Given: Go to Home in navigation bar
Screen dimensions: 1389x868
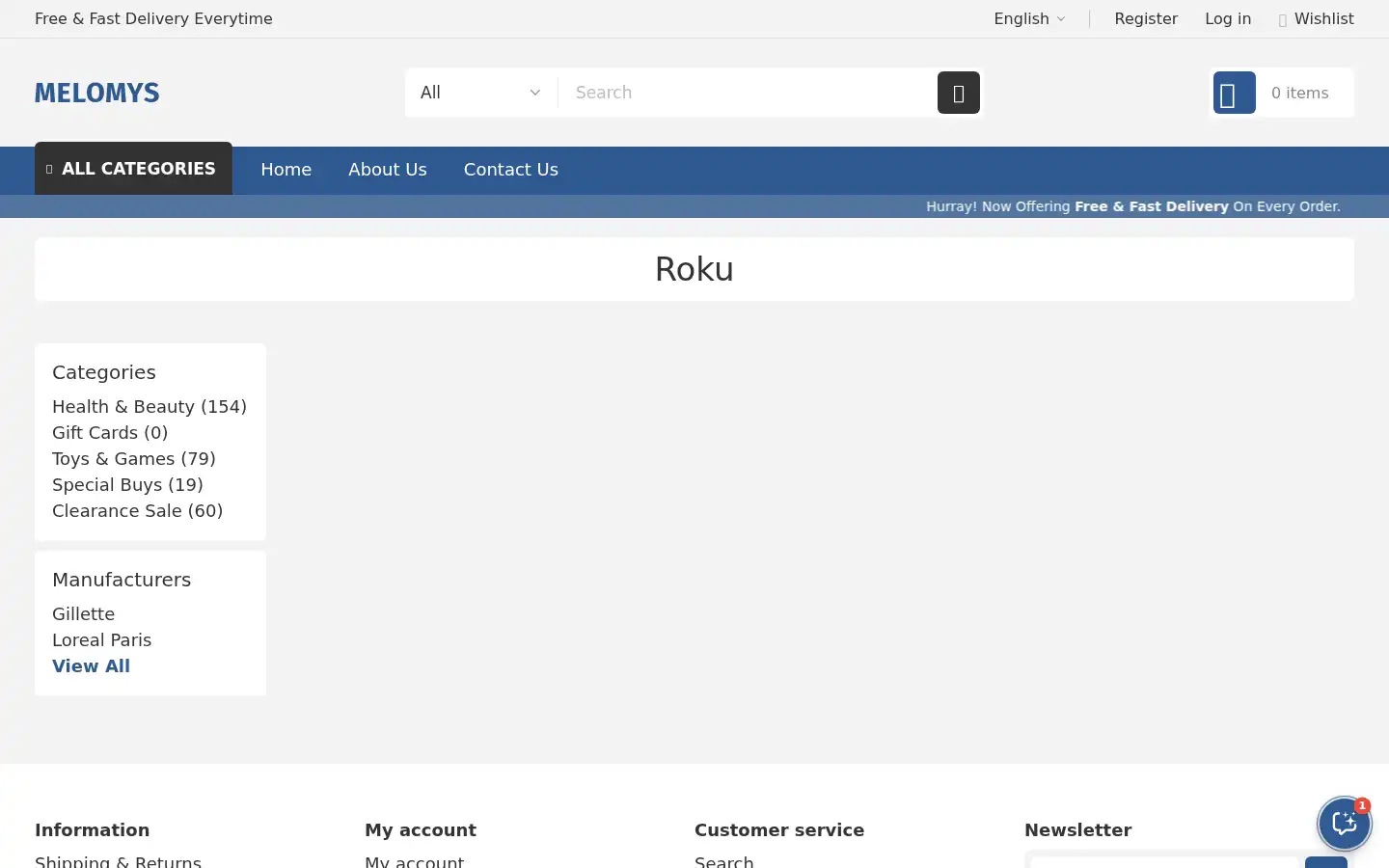Looking at the screenshot, I should tap(286, 170).
